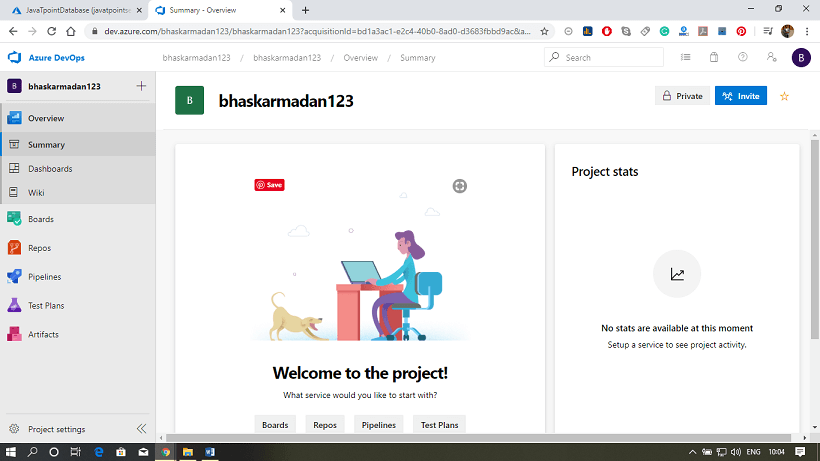Open the user settings icon

771,57
